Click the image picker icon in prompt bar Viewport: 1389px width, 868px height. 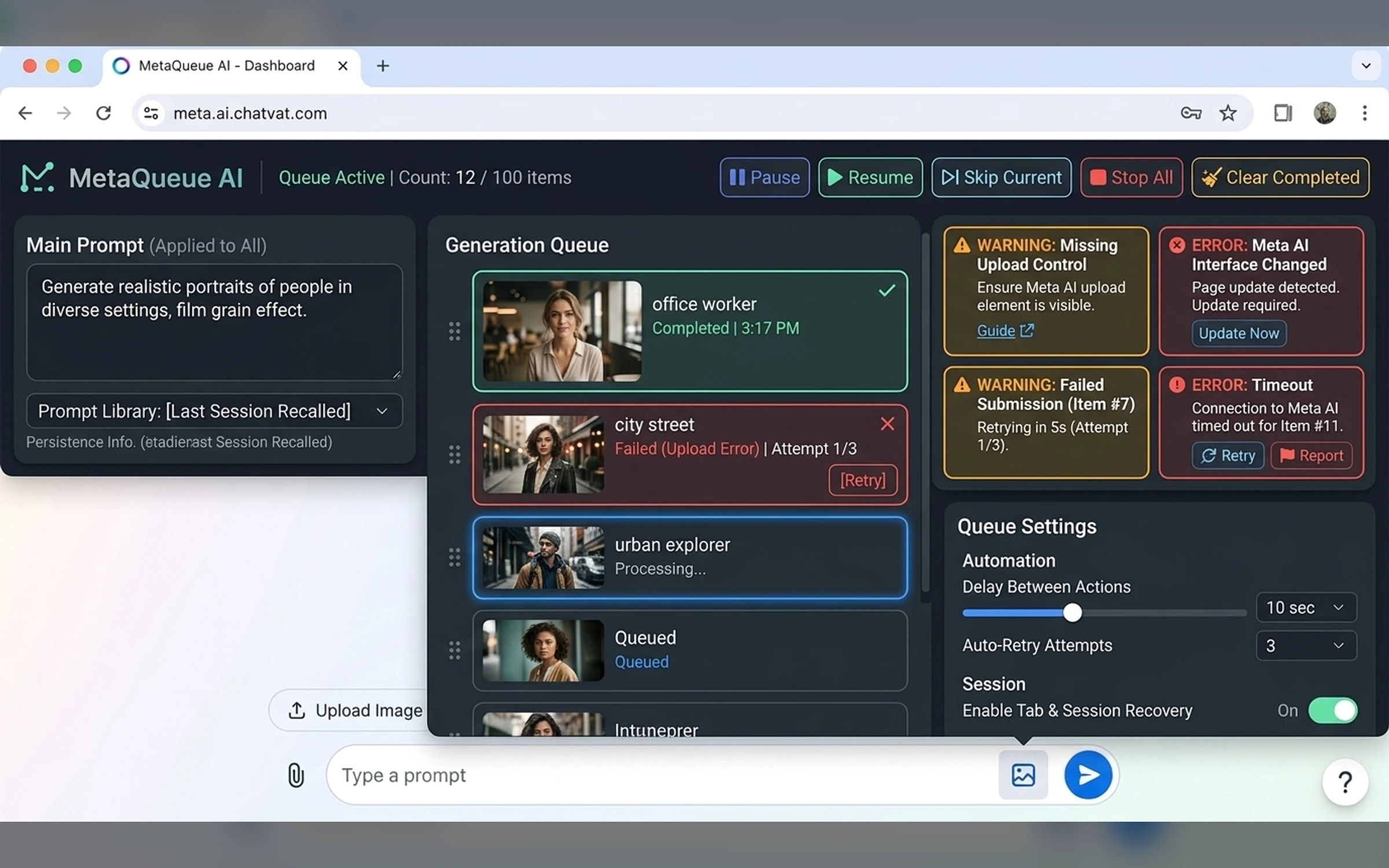click(1023, 775)
